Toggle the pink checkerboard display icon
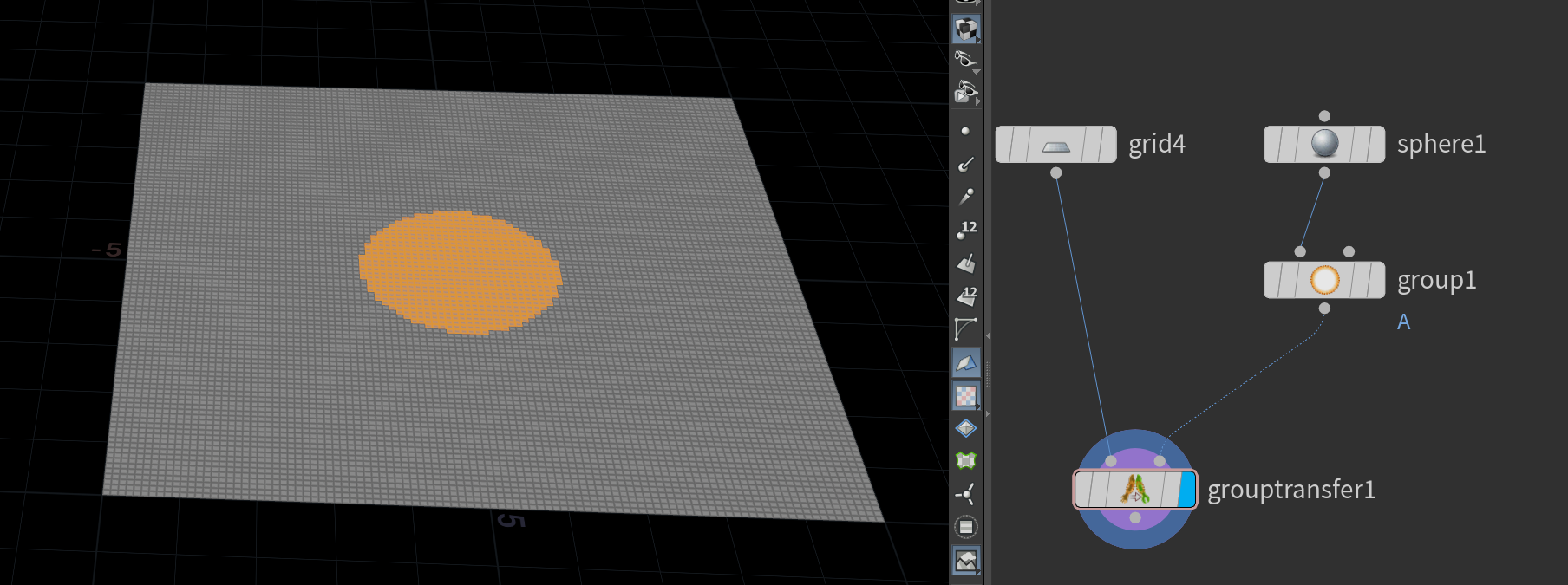This screenshot has width=1568, height=585. pos(966,396)
